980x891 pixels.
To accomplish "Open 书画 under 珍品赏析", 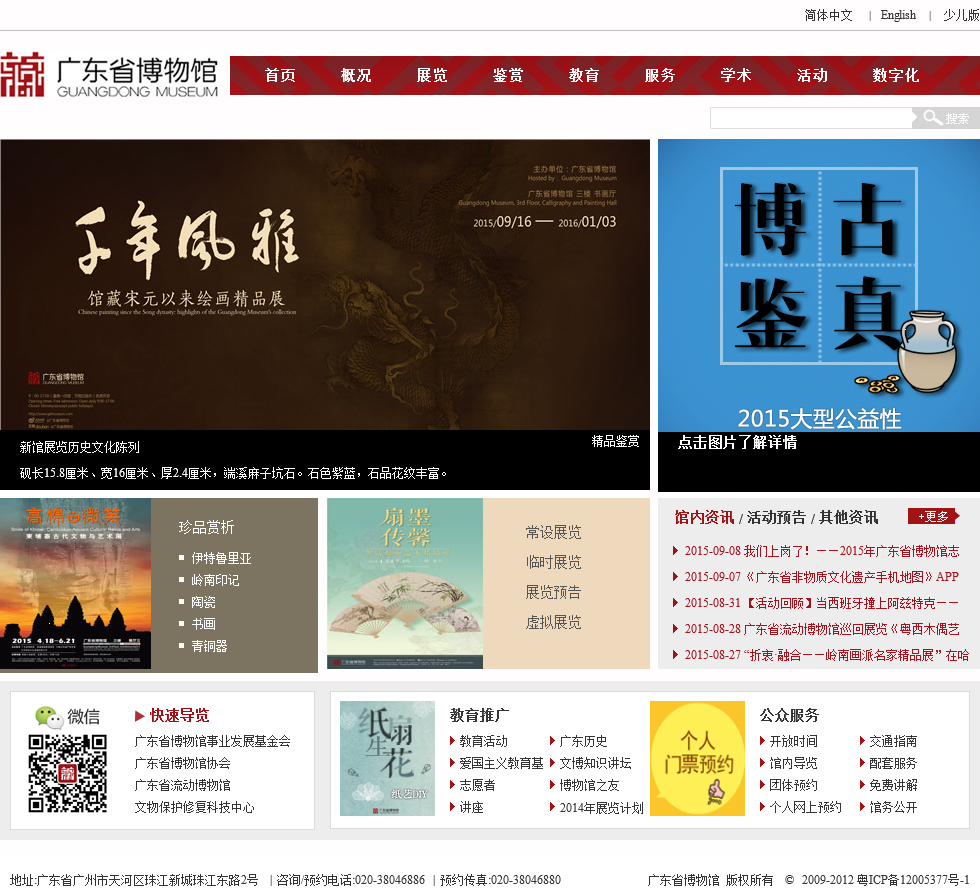I will tap(203, 624).
